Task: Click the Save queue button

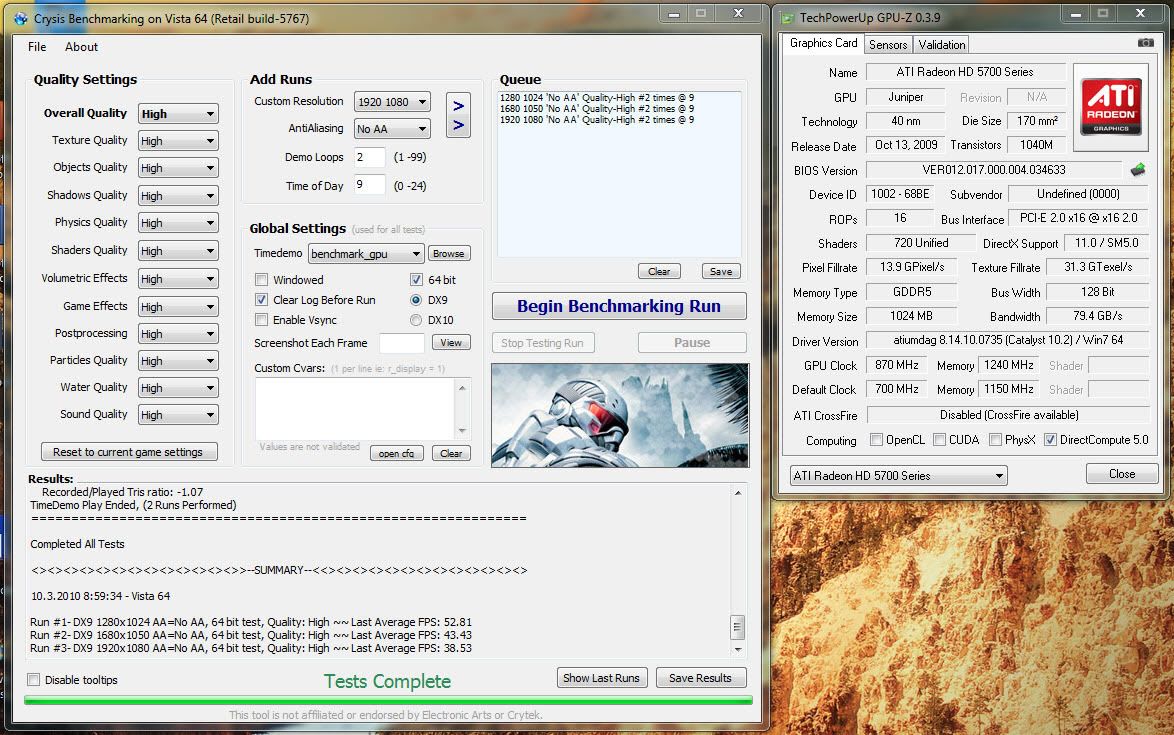Action: point(721,271)
